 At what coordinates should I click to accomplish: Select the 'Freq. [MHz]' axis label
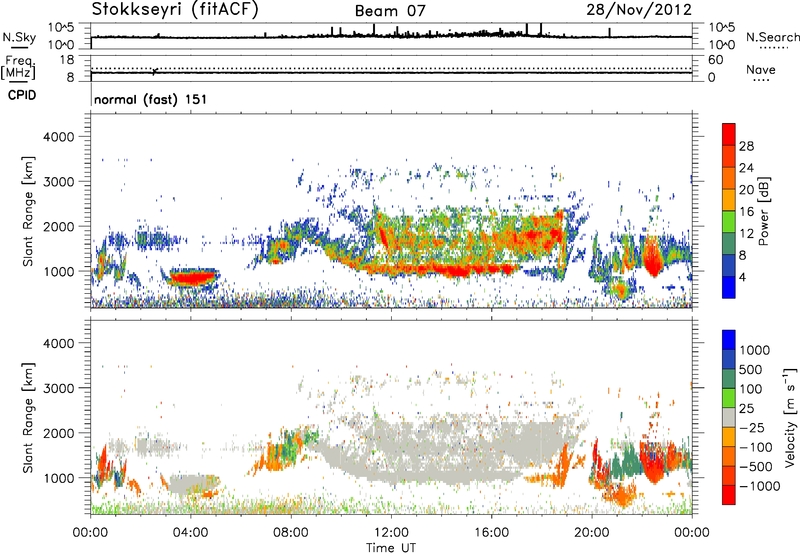click(18, 67)
